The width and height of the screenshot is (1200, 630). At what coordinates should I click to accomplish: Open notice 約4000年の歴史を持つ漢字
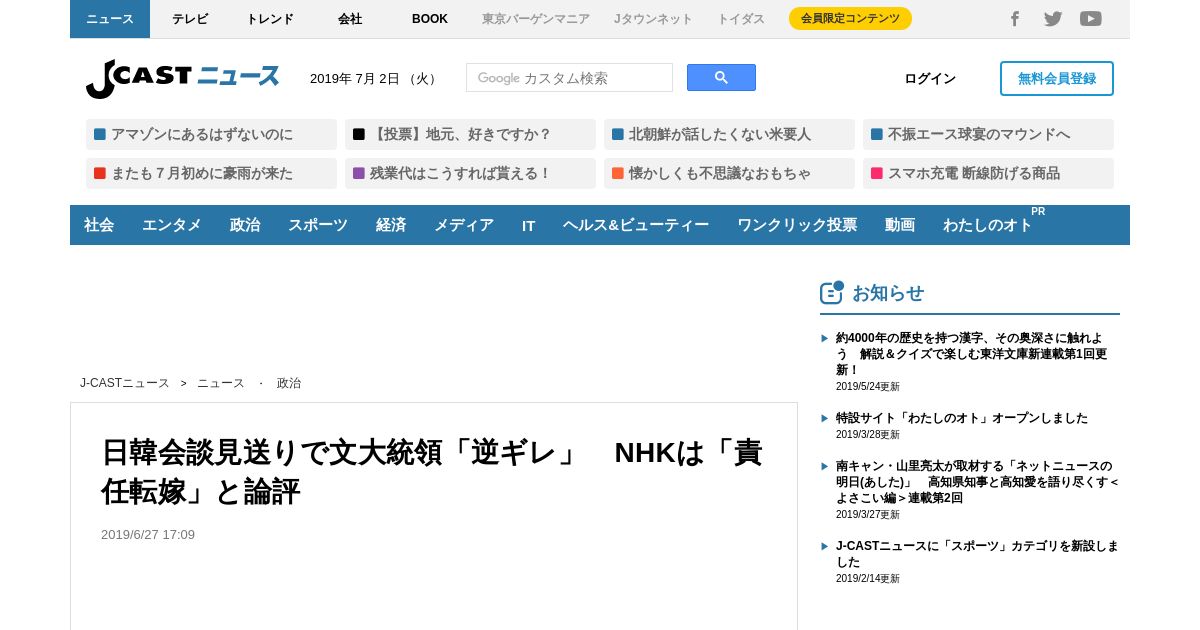click(971, 354)
